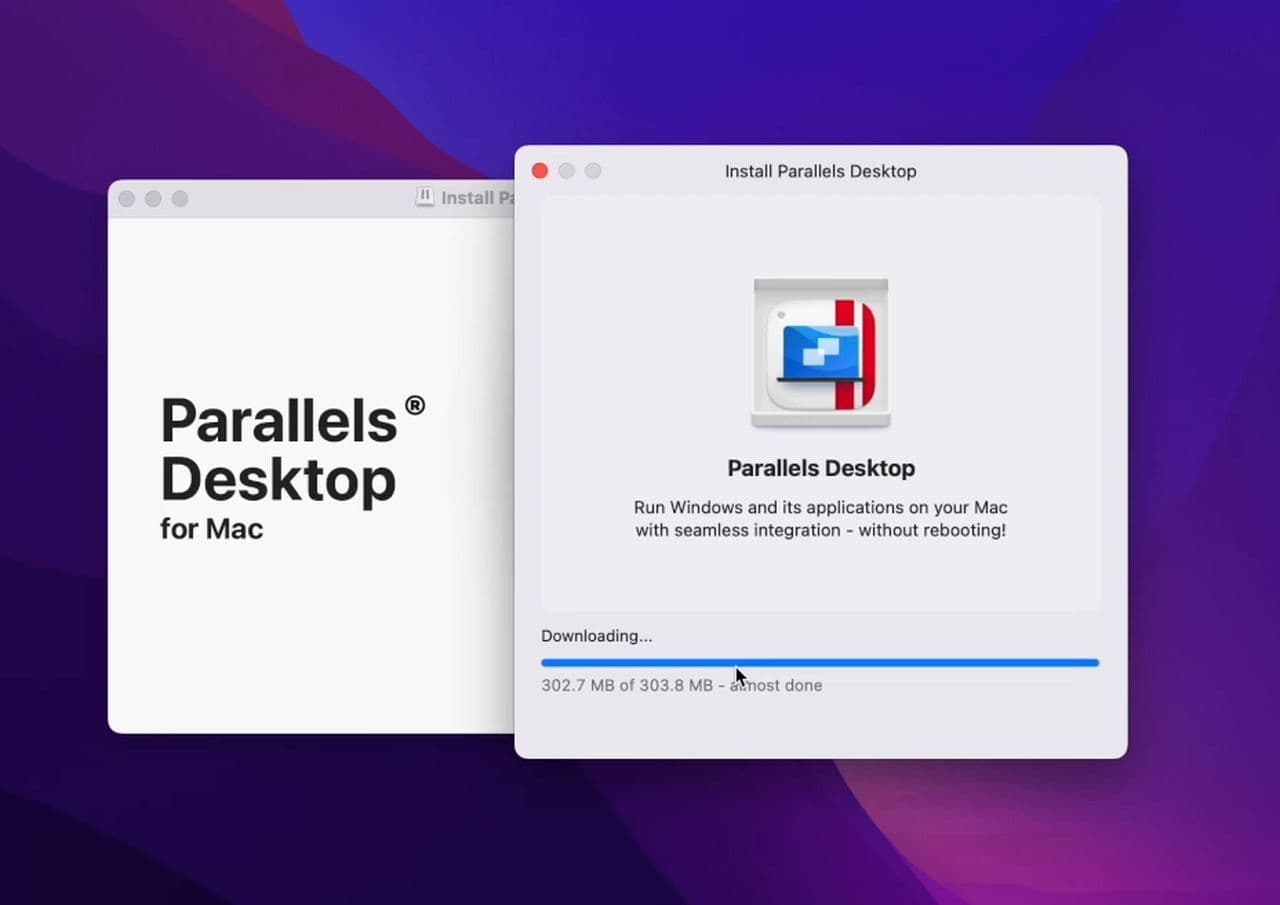Click the grayed minimize button of front installer window

pos(567,171)
